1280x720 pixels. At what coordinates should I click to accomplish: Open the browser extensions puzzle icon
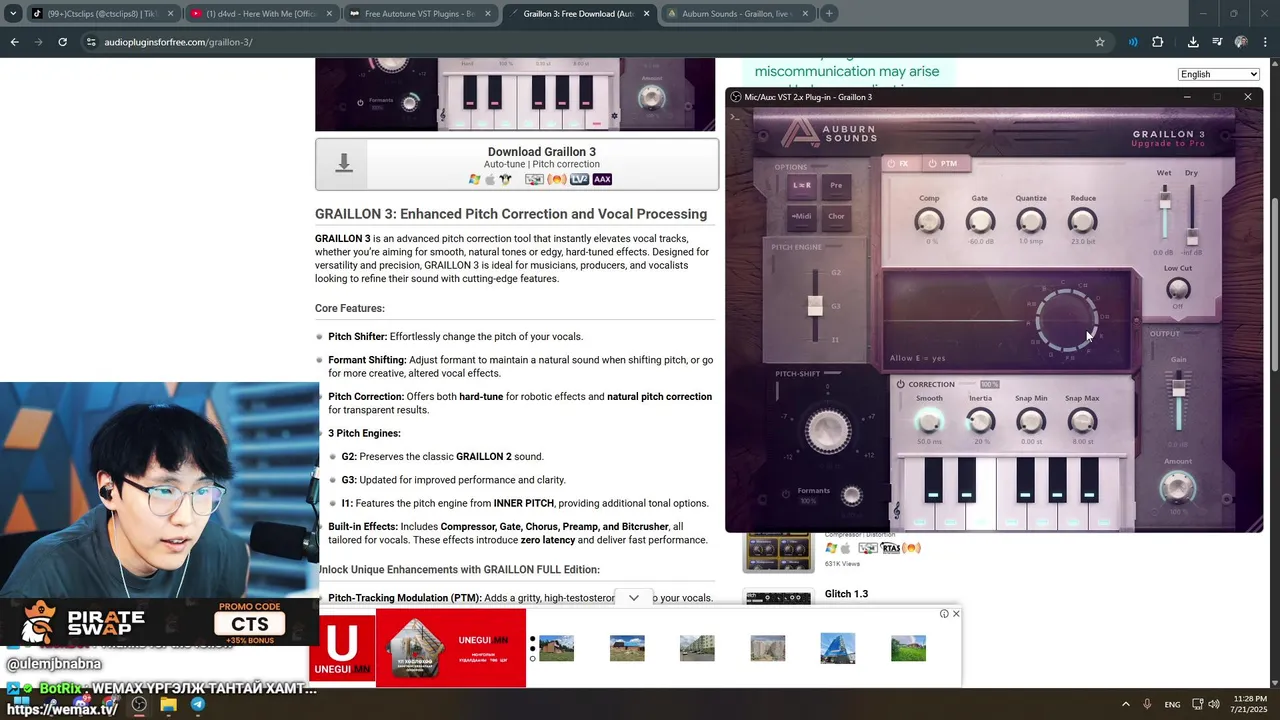pyautogui.click(x=1157, y=42)
